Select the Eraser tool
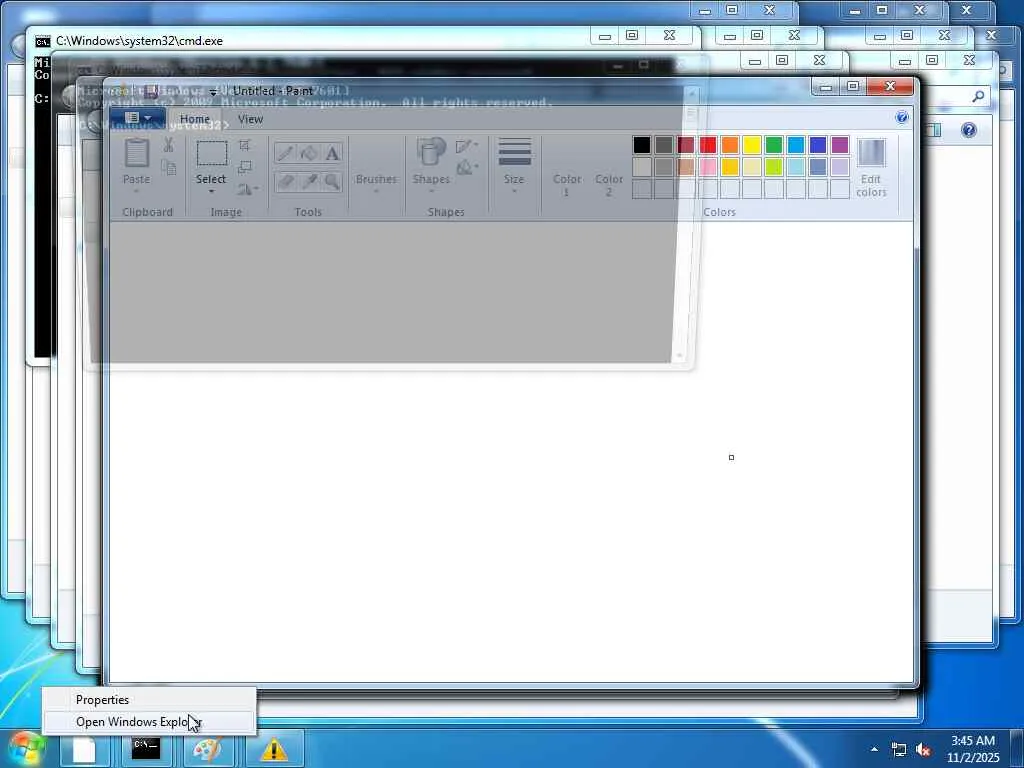The width and height of the screenshot is (1024, 768). 285,181
